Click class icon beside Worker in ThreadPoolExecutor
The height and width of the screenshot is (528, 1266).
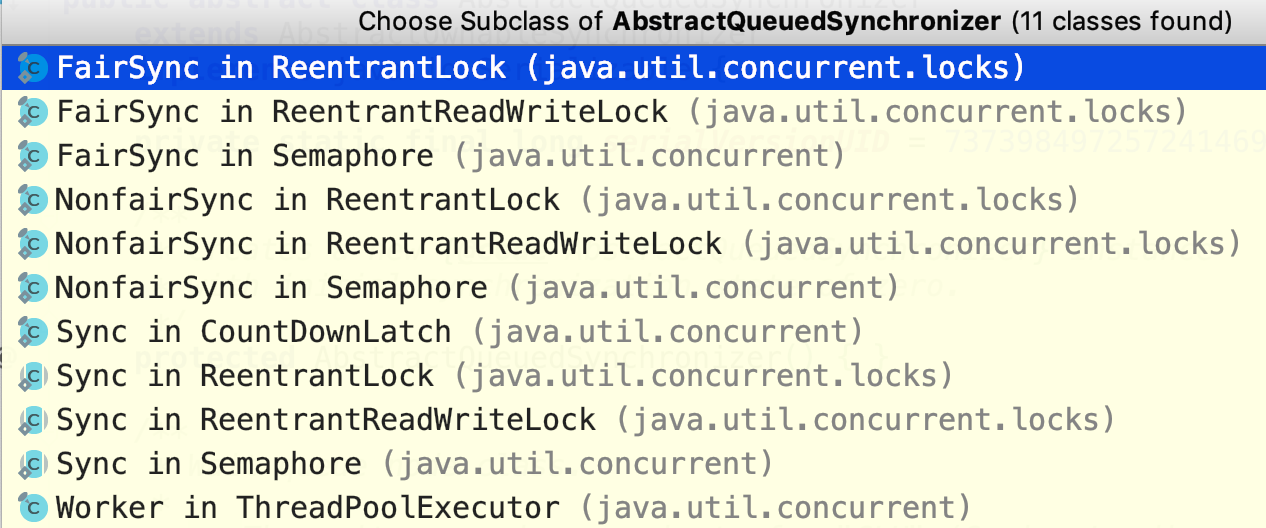(x=33, y=508)
